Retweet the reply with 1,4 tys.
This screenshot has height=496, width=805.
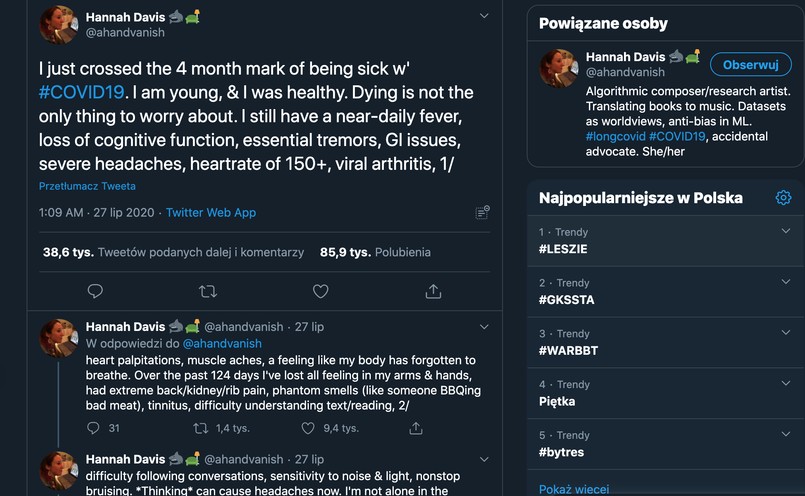pos(201,428)
